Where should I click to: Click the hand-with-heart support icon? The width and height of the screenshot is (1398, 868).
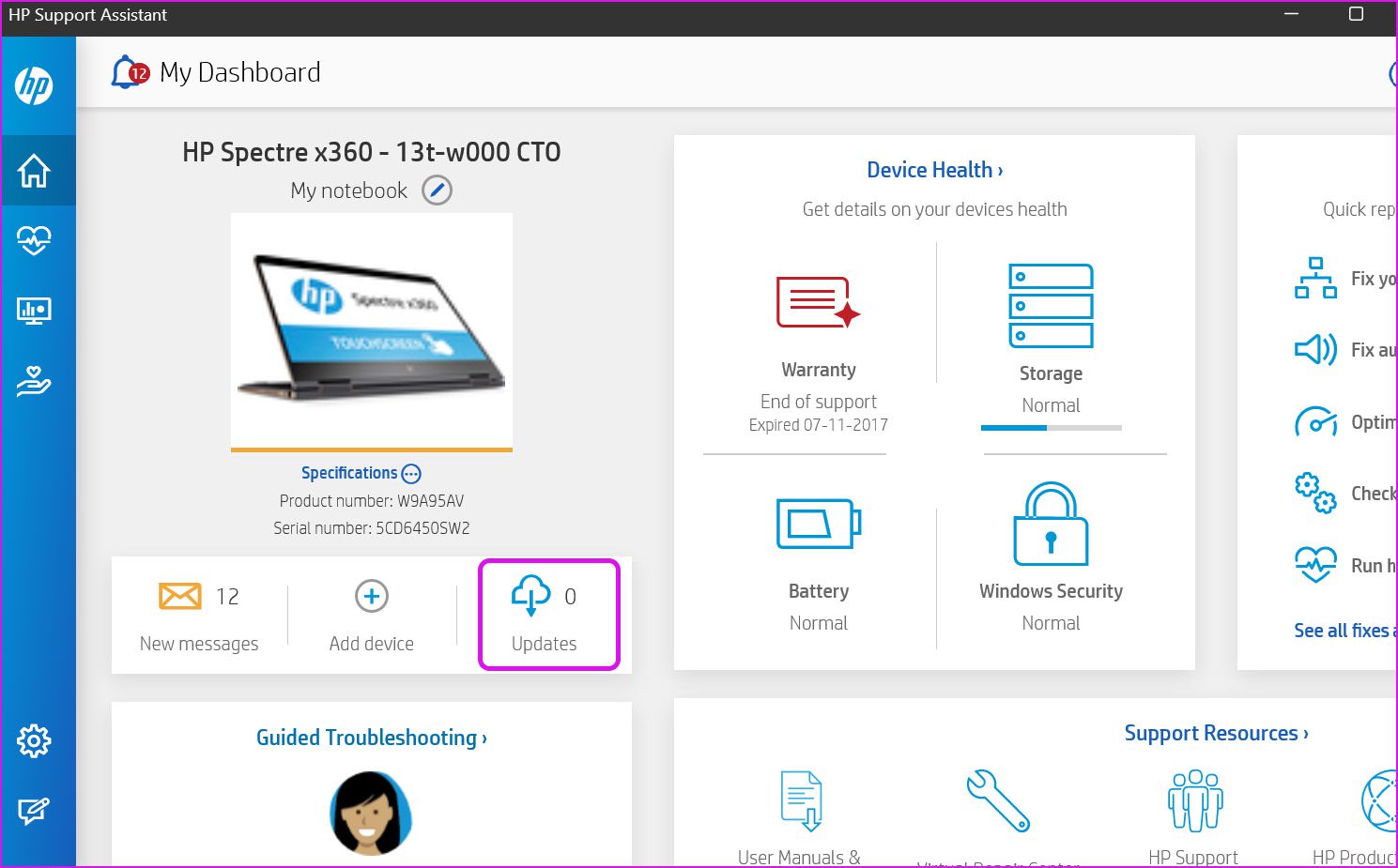(35, 381)
